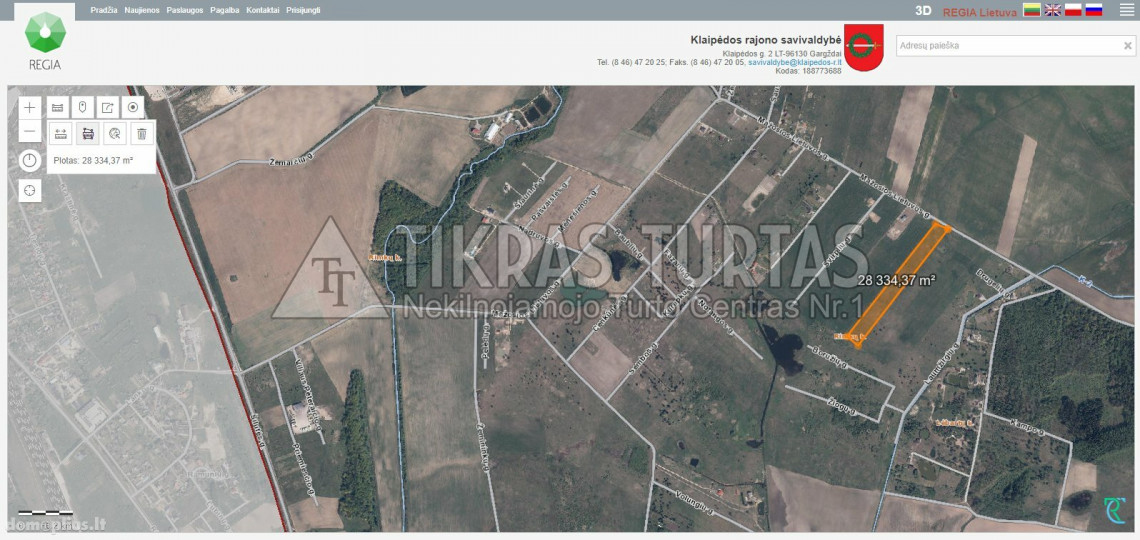Open the REGIA Lietuva link

coord(979,12)
